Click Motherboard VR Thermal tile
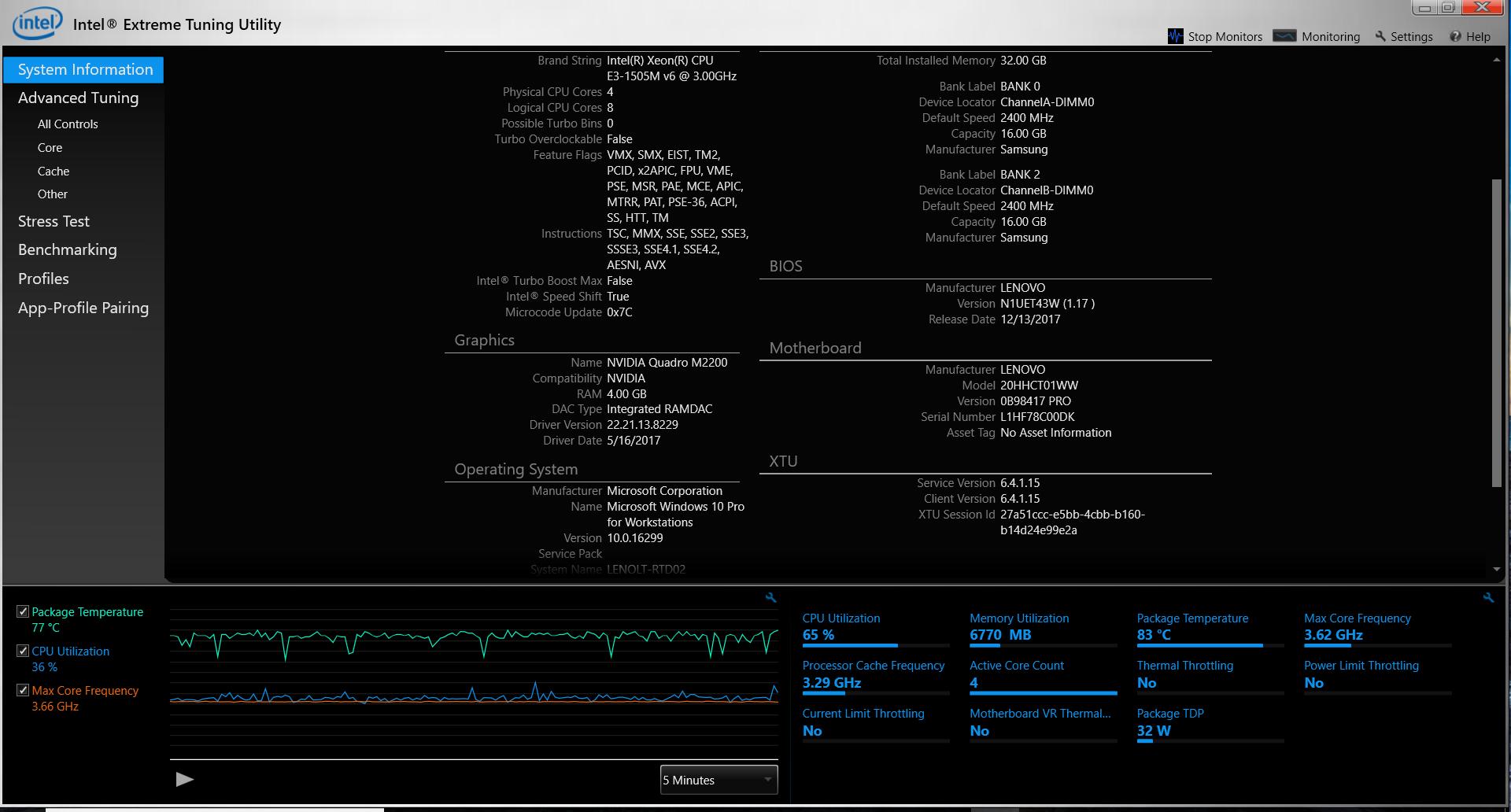 point(1043,725)
